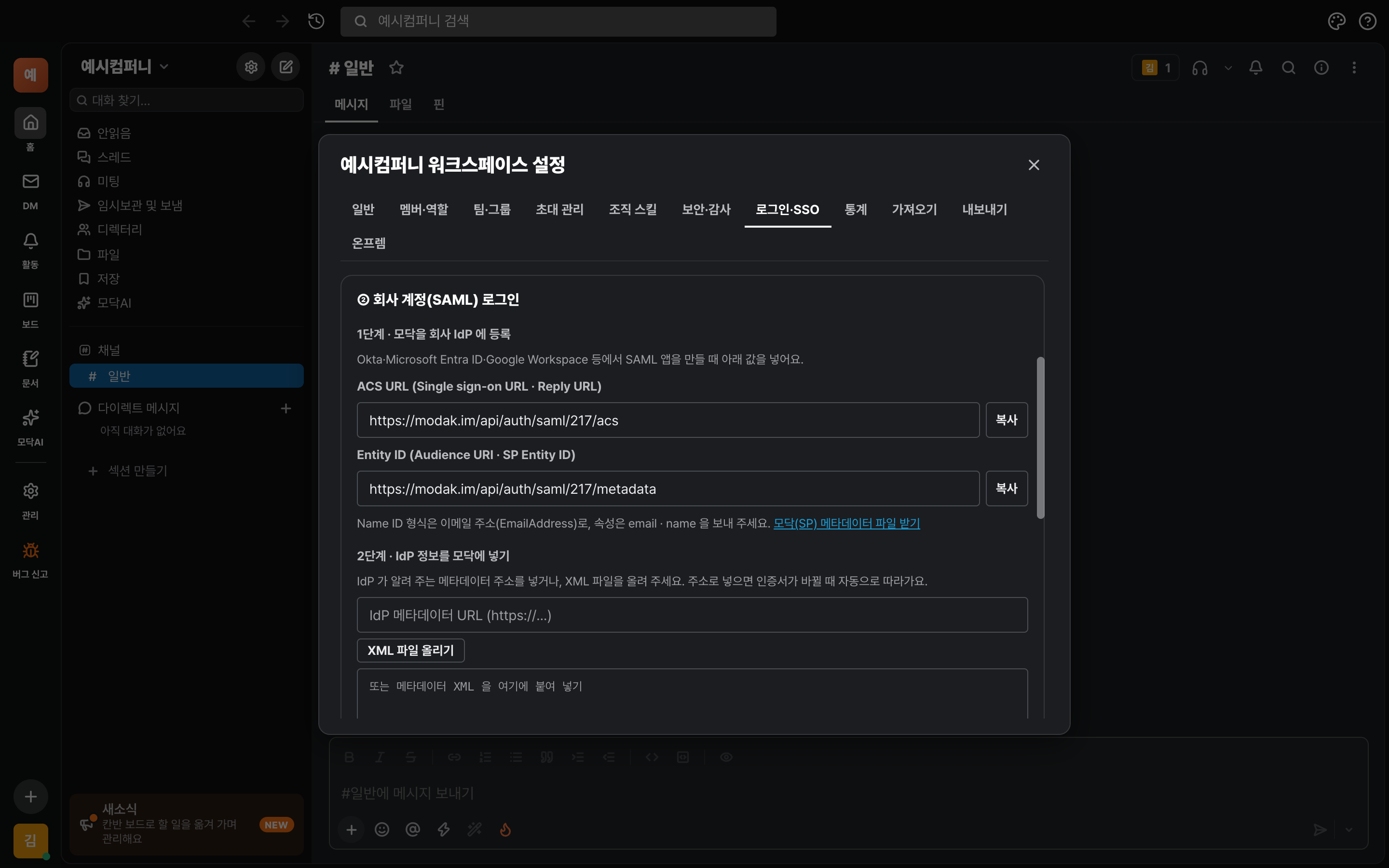Click 섹션 만들기 in sidebar
Viewport: 1389px width, 868px height.
pyautogui.click(x=186, y=471)
